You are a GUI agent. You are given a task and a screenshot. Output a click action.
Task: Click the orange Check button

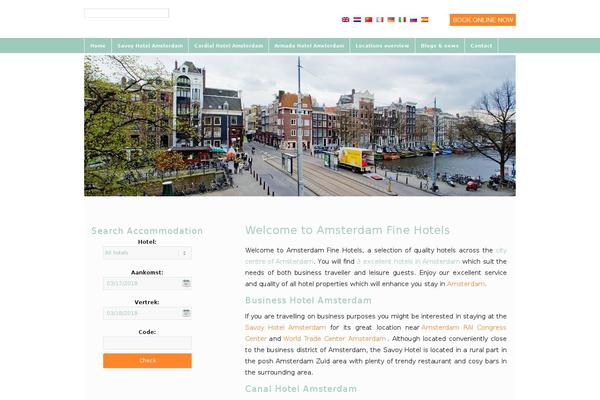147,361
